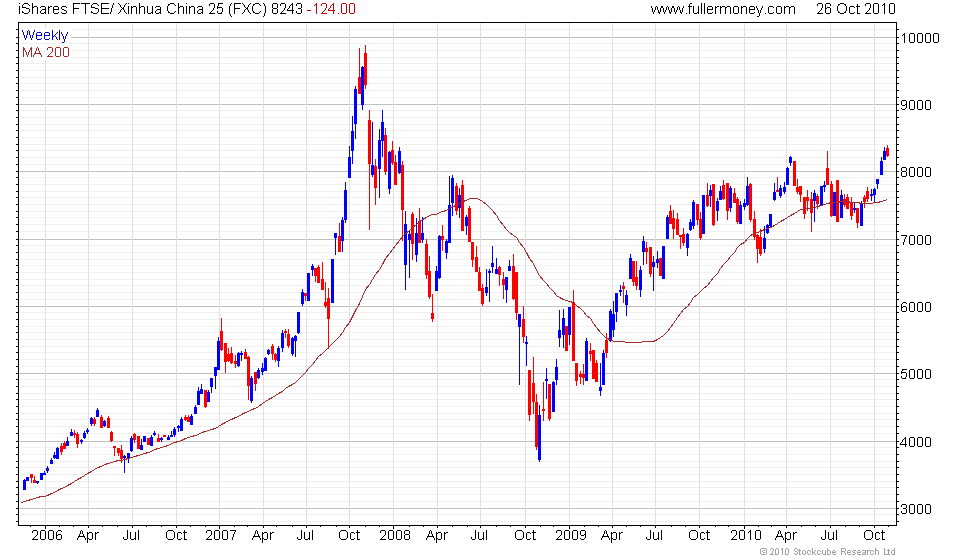980x560 pixels.
Task: Click the red change value -124.00
Action: (331, 9)
